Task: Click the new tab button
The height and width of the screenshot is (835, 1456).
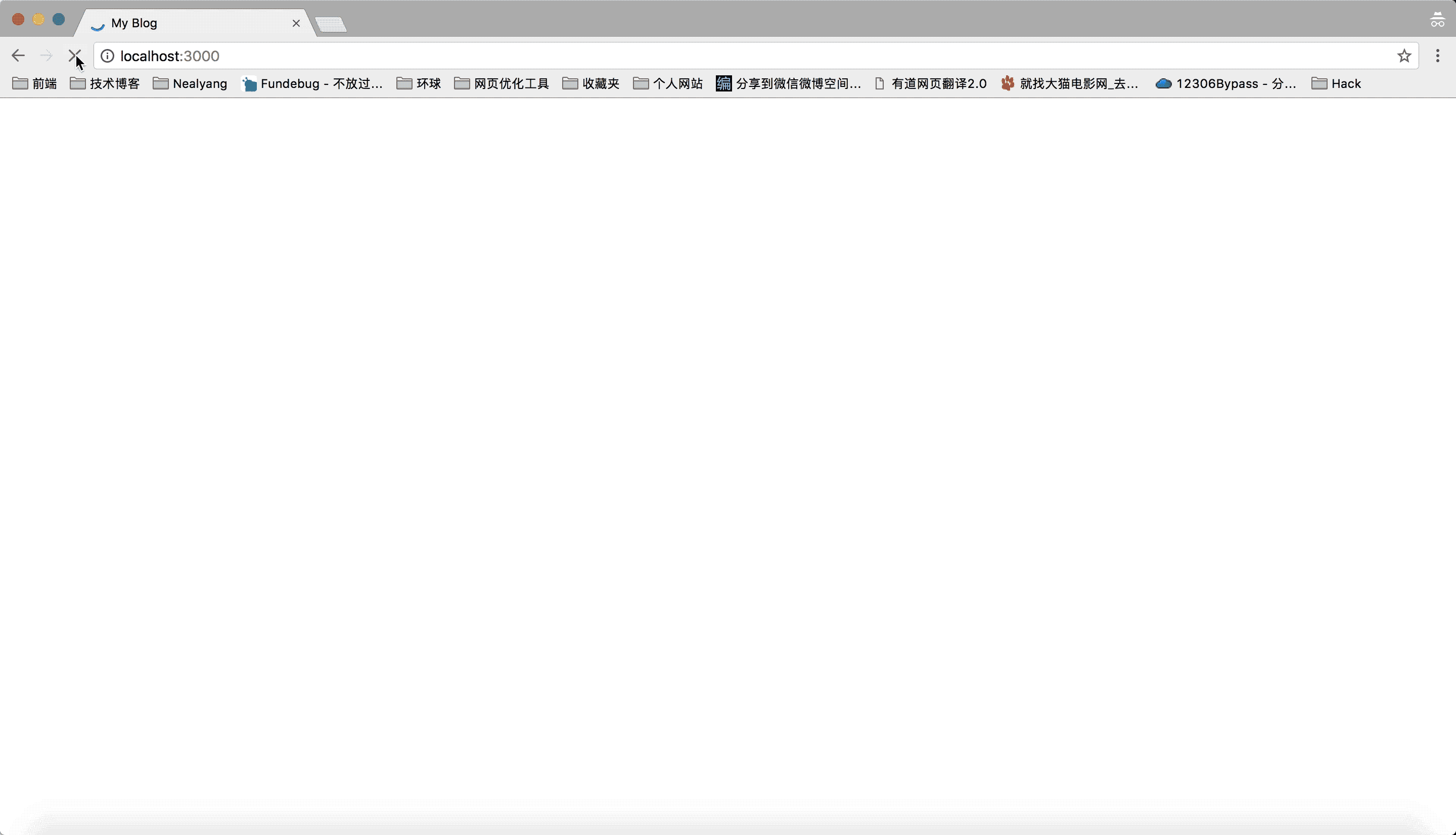Action: (x=330, y=23)
